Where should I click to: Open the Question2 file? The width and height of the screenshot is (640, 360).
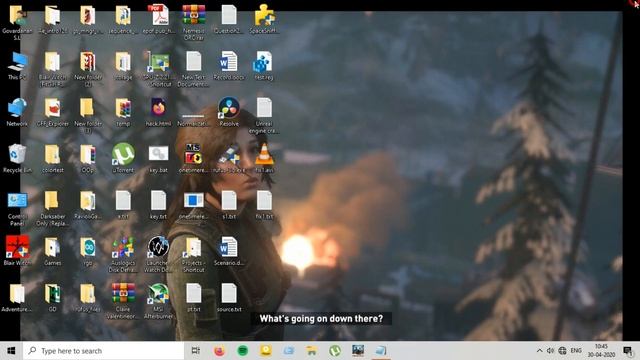[229, 19]
